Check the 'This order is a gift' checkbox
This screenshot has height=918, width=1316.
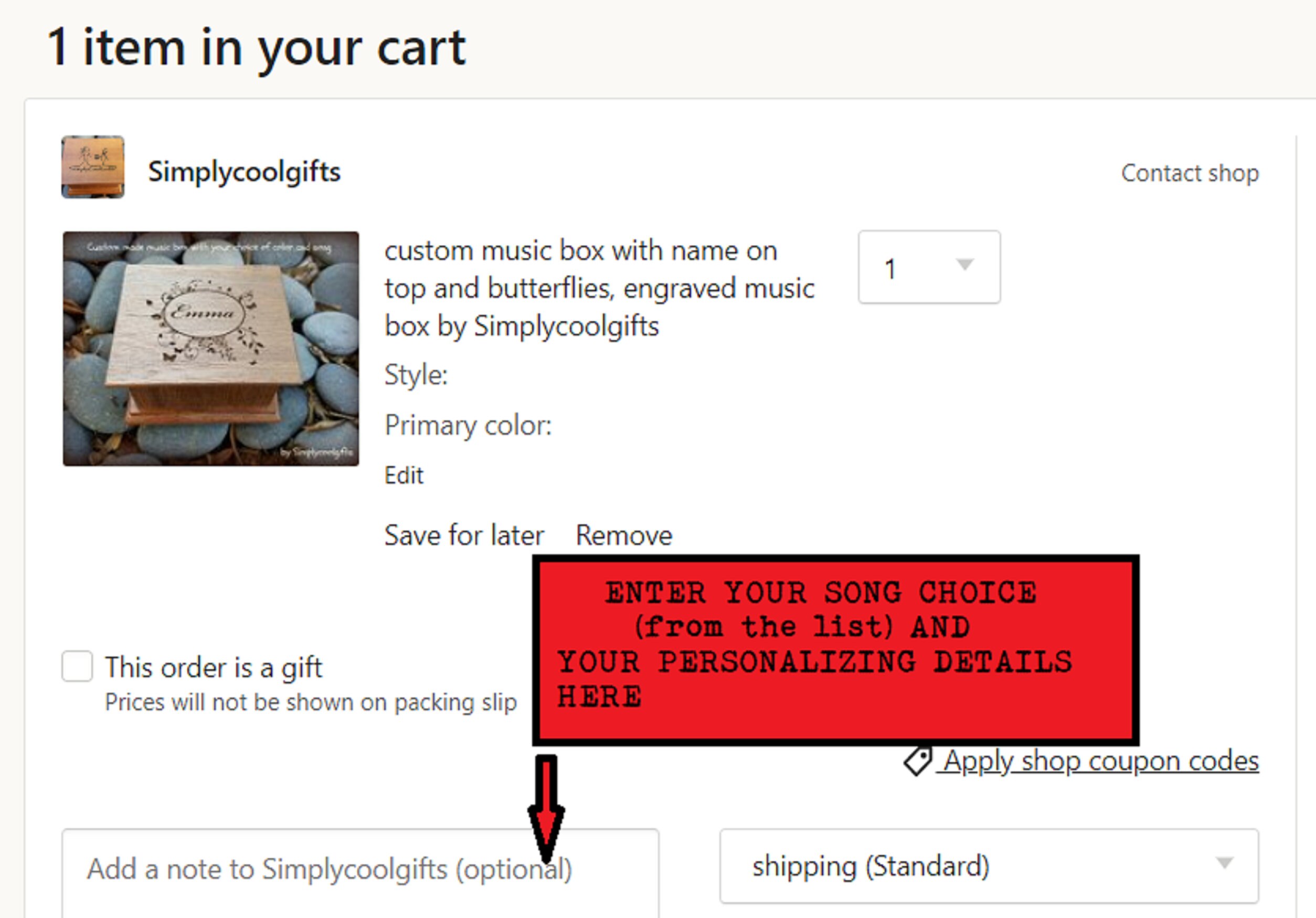point(77,666)
